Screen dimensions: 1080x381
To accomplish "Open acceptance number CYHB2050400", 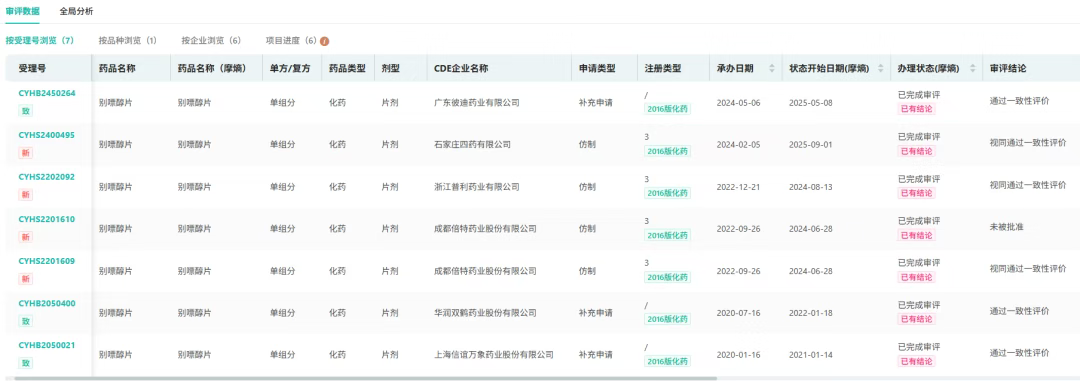I will coord(47,304).
